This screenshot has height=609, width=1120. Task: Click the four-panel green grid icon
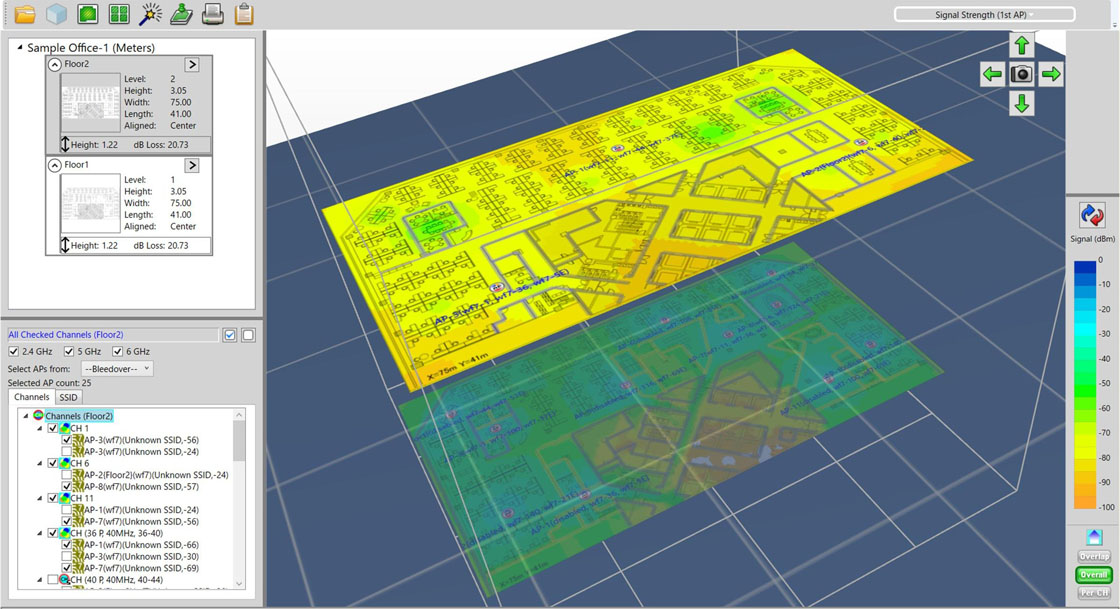(x=119, y=14)
